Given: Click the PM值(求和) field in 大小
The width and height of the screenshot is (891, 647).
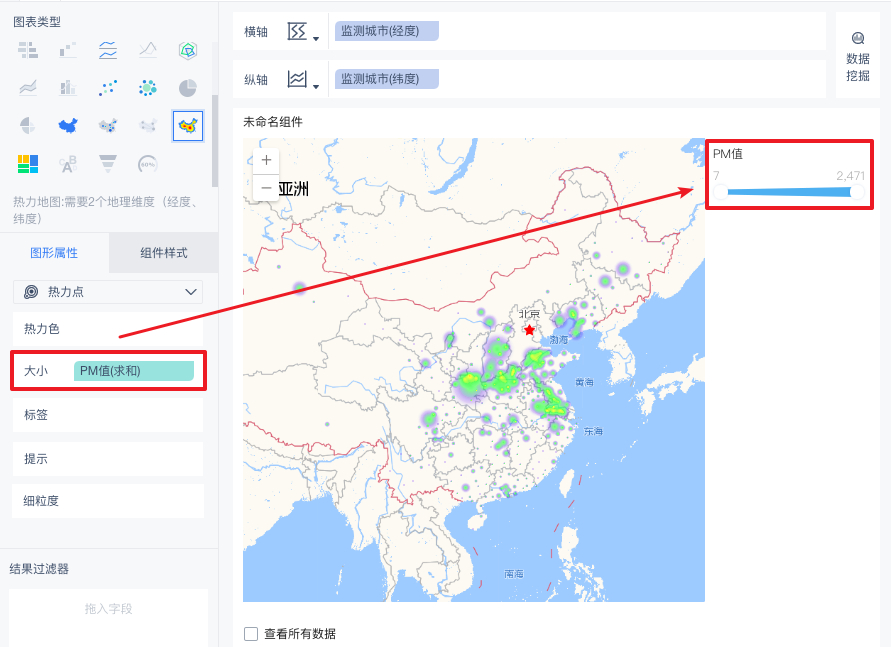Looking at the screenshot, I should coord(134,371).
